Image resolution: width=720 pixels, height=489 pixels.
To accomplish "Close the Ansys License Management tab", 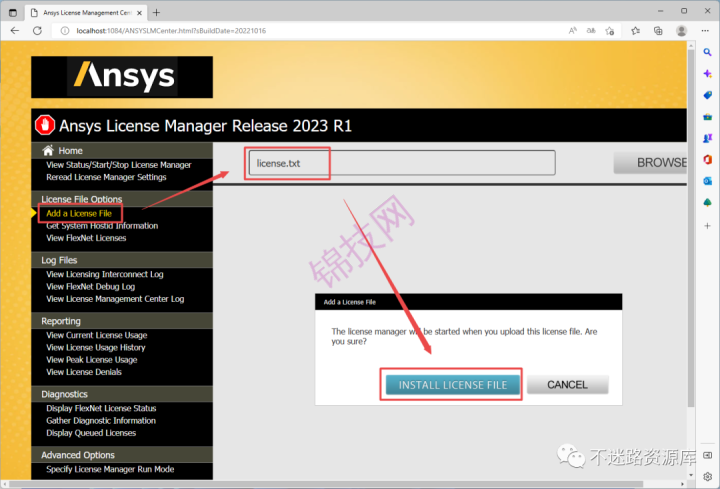I will coord(140,13).
